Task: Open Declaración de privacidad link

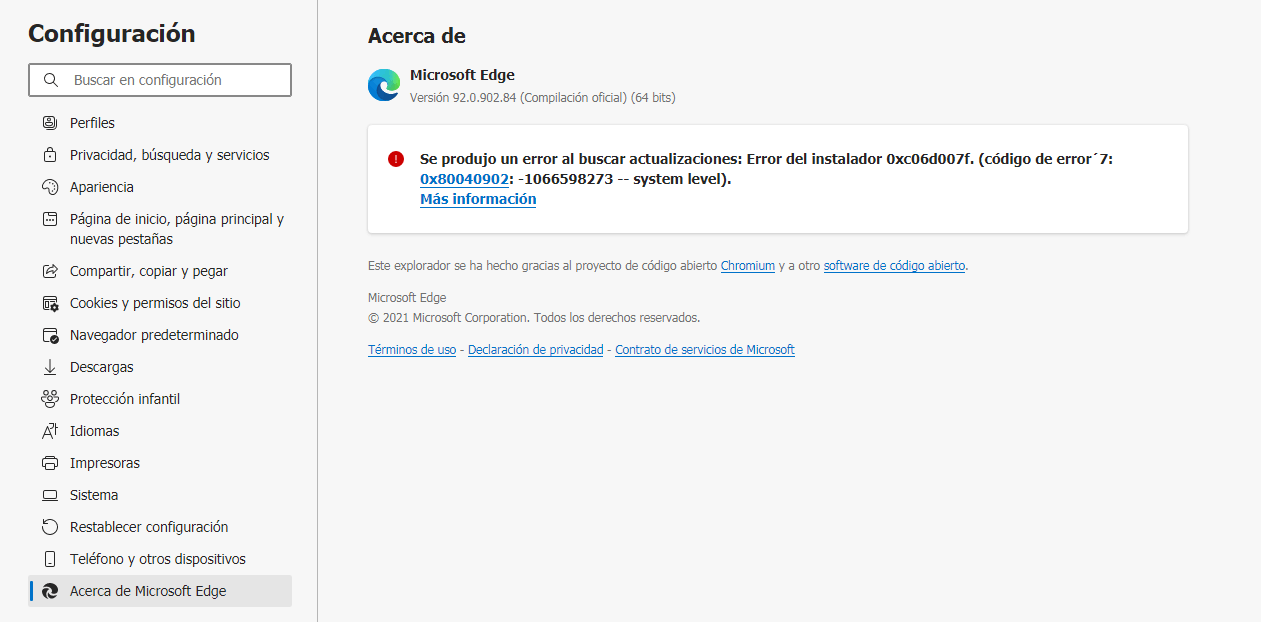Action: tap(536, 350)
